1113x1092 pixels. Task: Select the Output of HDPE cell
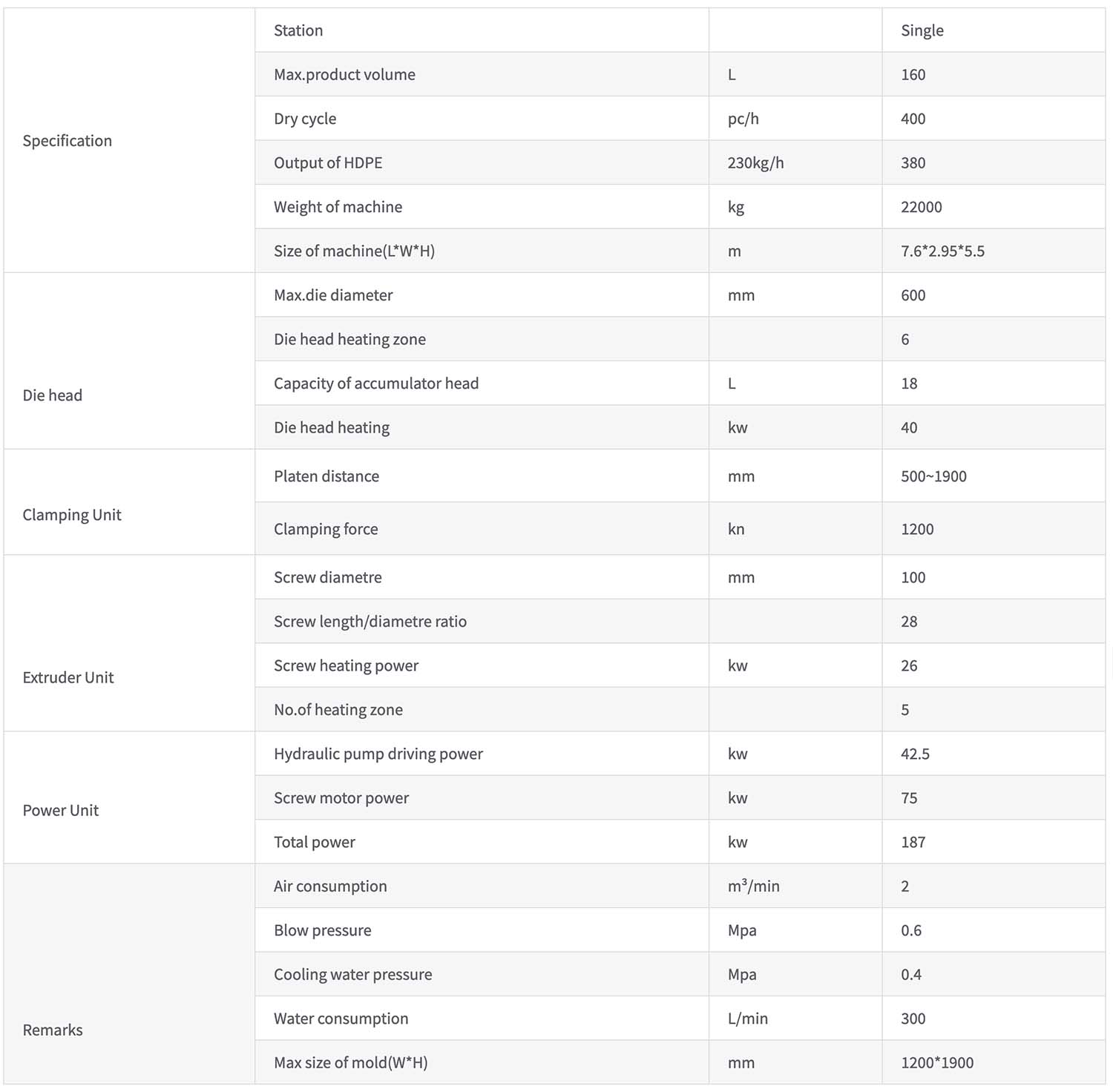(x=482, y=162)
